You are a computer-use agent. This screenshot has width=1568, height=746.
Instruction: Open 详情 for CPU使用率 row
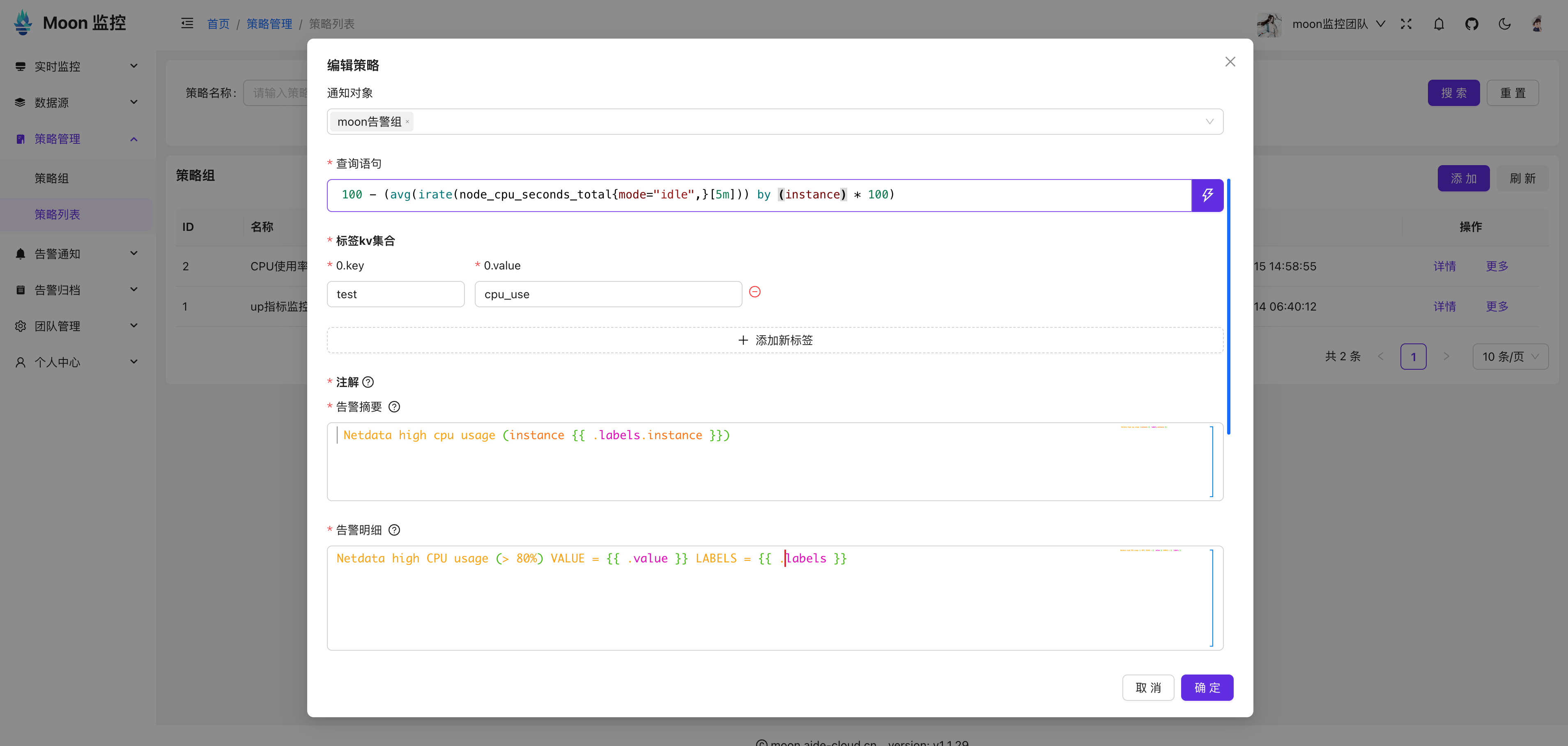tap(1444, 266)
